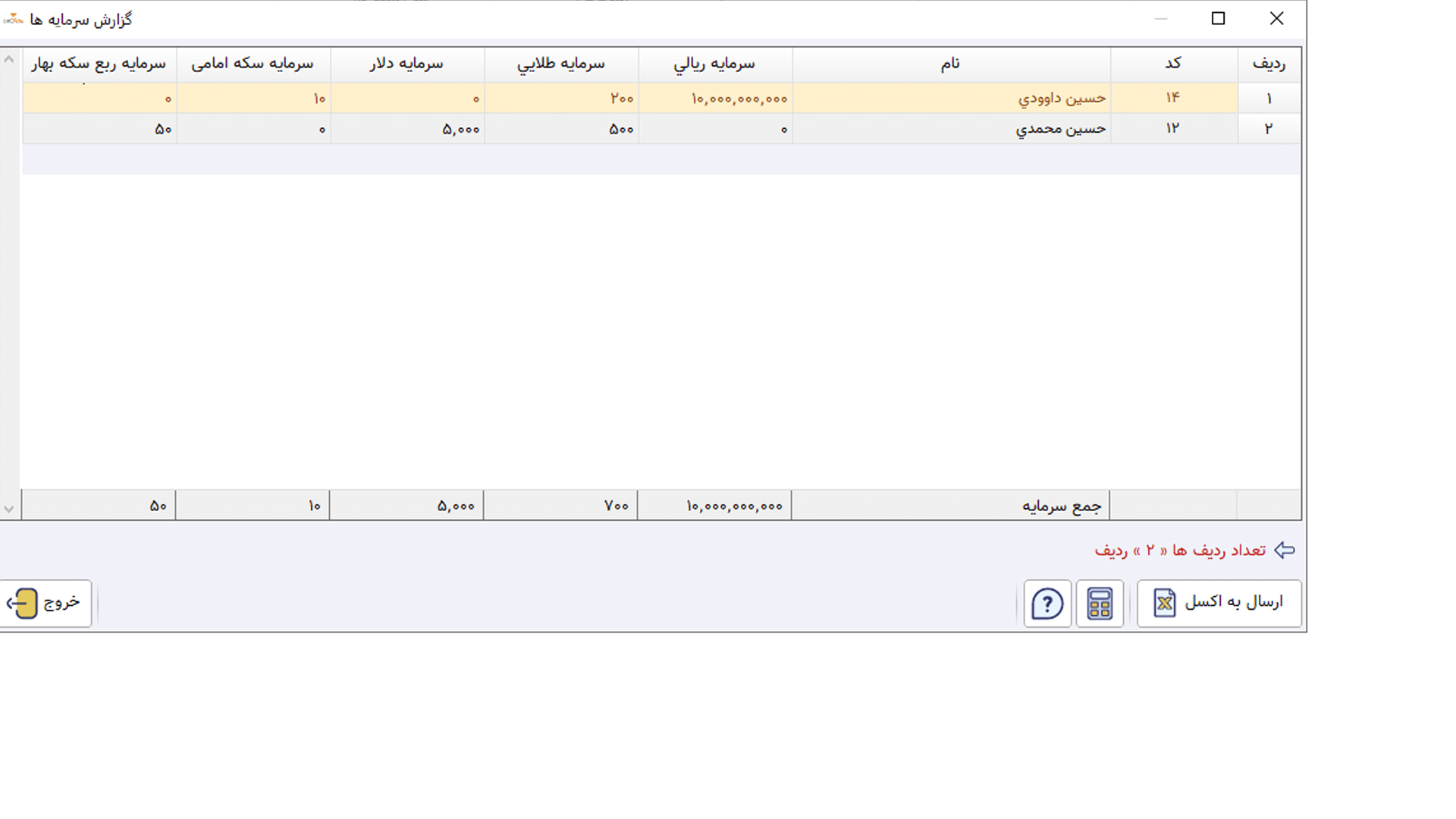Open help with the question mark icon
1456x819 pixels.
1047,604
